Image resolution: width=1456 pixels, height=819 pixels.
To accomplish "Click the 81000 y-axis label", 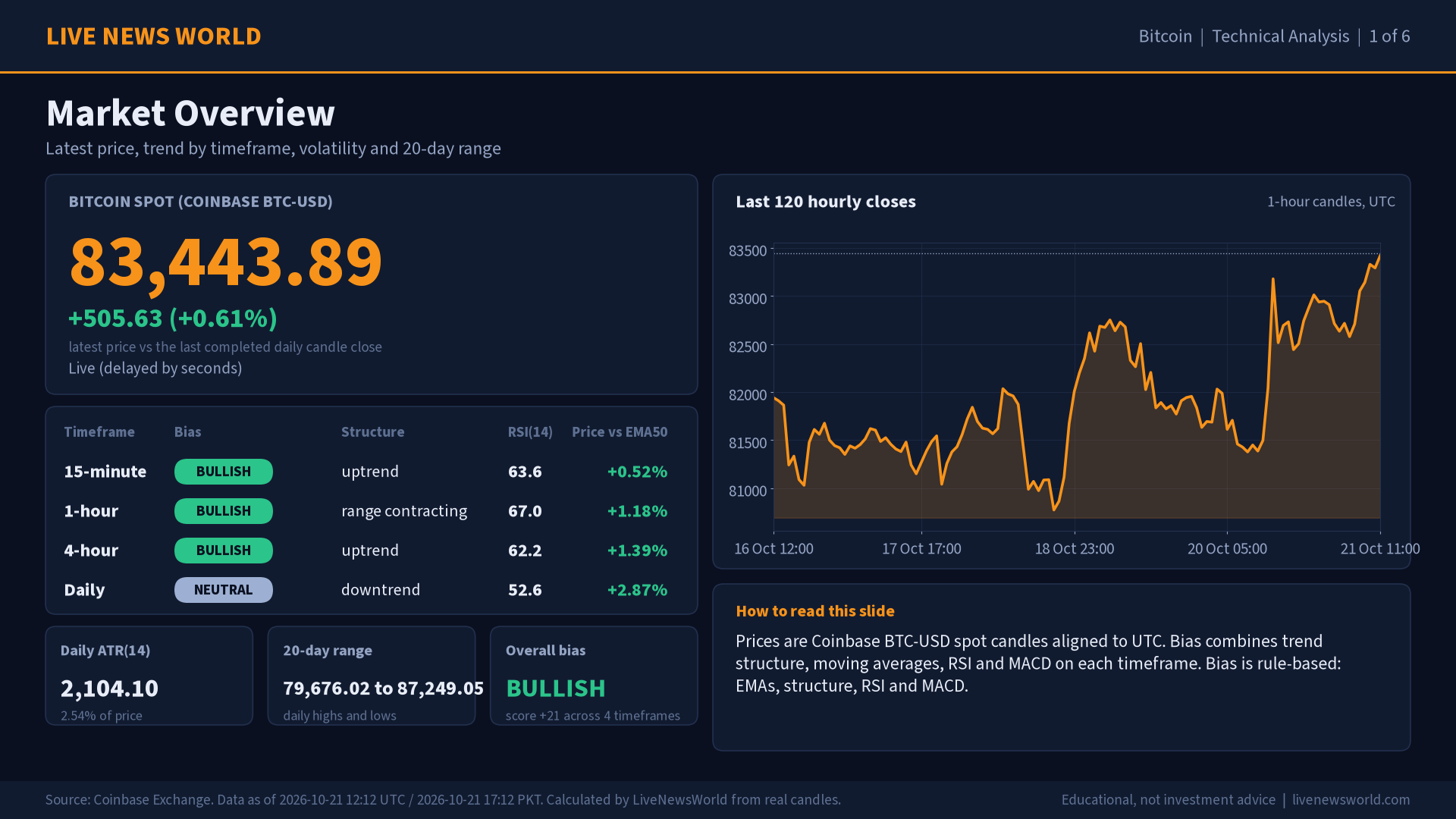I will [748, 491].
